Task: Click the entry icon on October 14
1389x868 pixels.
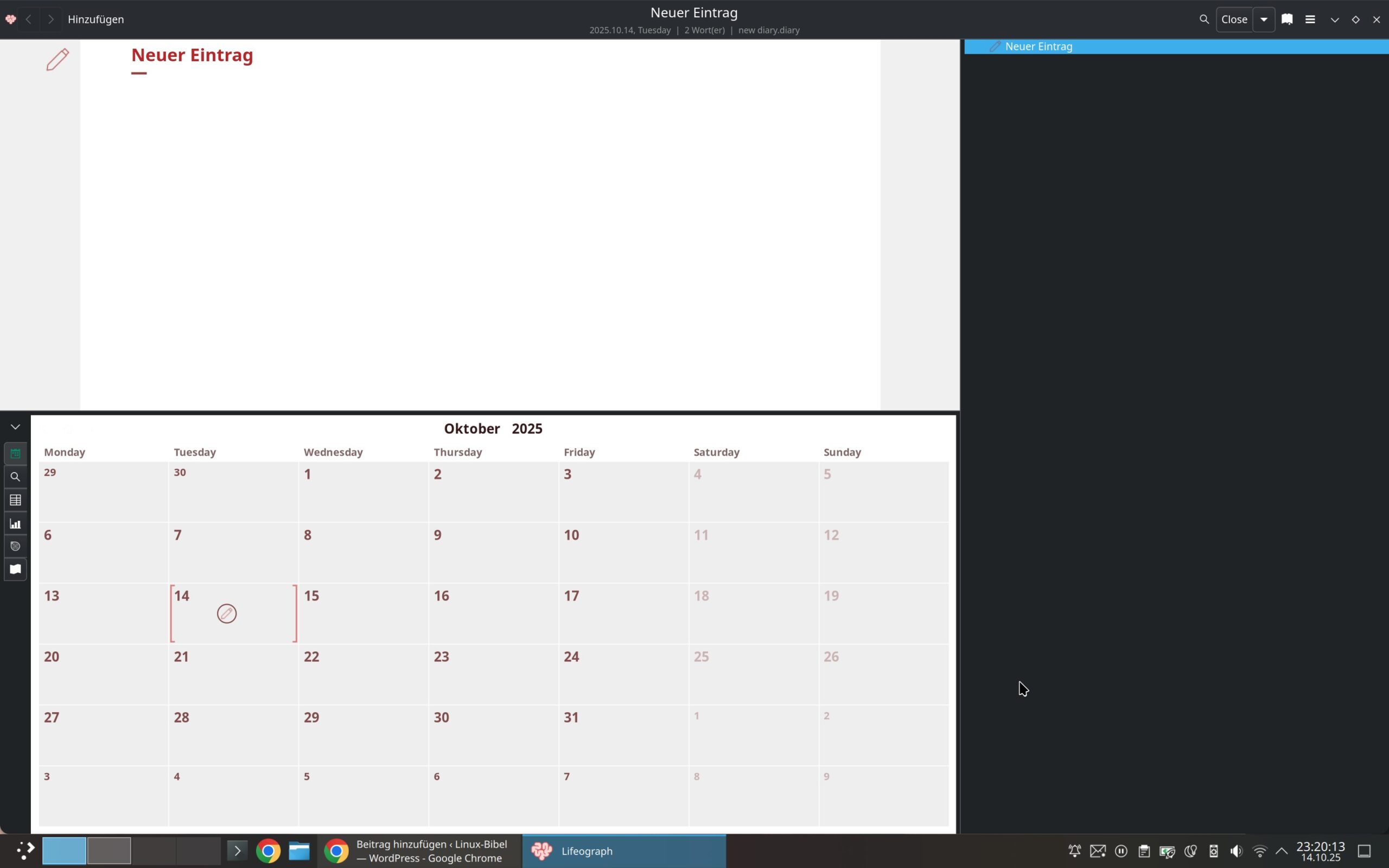Action: (x=227, y=614)
